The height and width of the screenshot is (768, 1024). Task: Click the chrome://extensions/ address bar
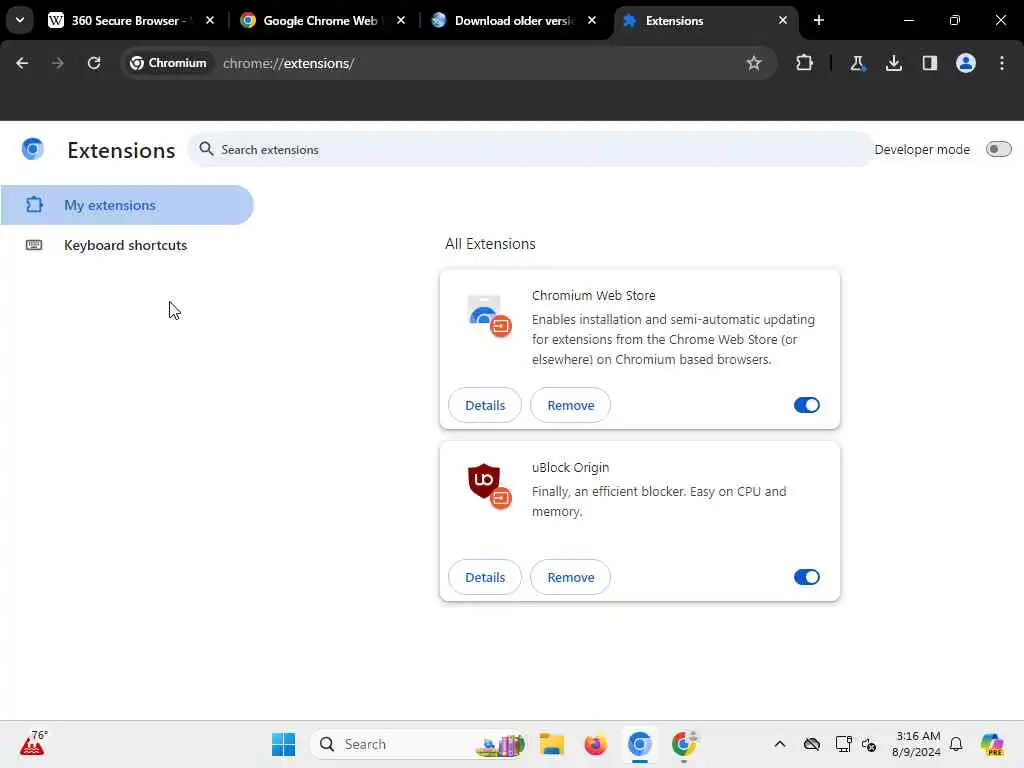448,63
